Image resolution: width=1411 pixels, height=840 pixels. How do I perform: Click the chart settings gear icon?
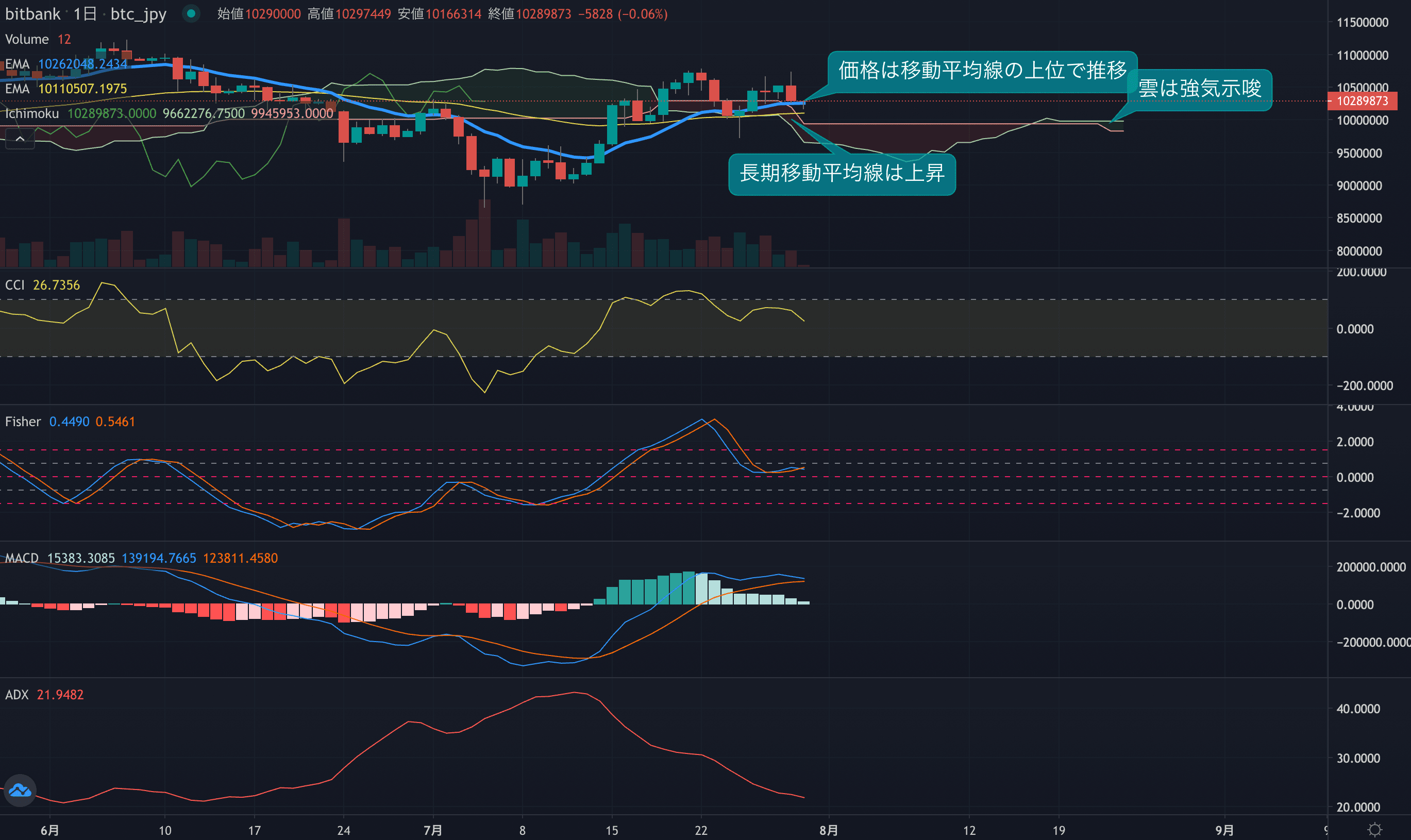[x=1375, y=830]
